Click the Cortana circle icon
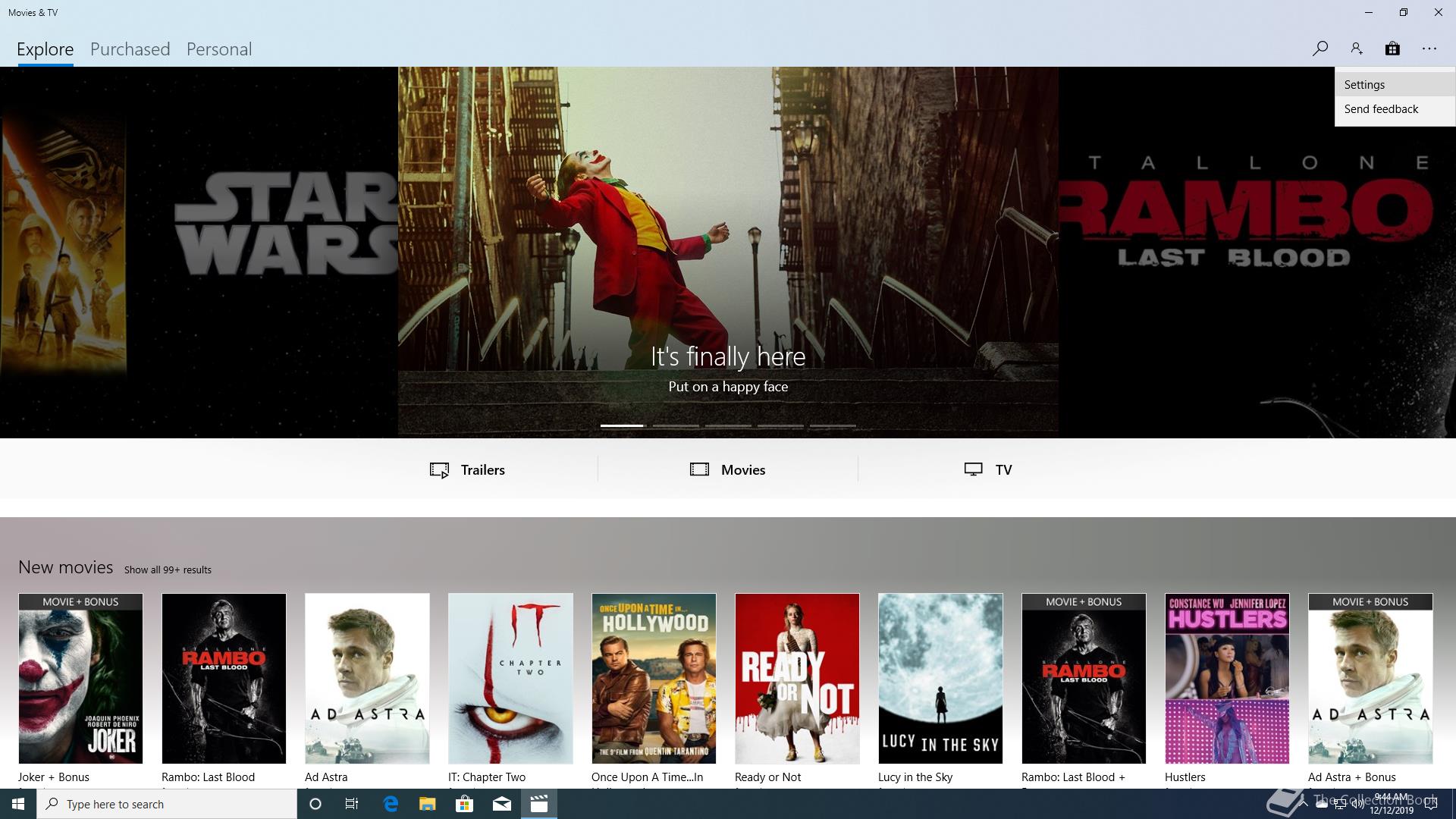This screenshot has height=819, width=1456. tap(315, 804)
